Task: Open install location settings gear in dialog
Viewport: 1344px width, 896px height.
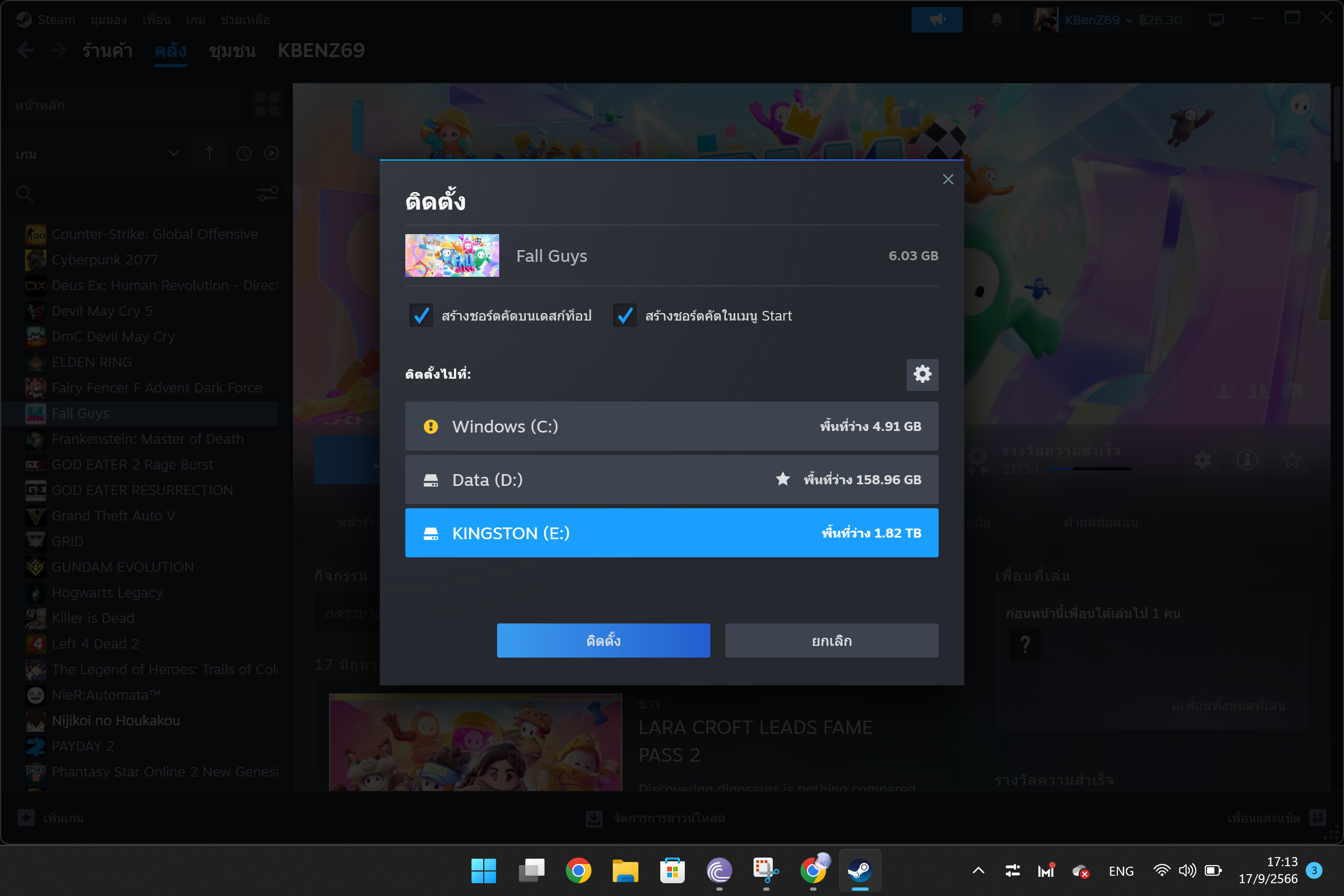Action: (922, 374)
